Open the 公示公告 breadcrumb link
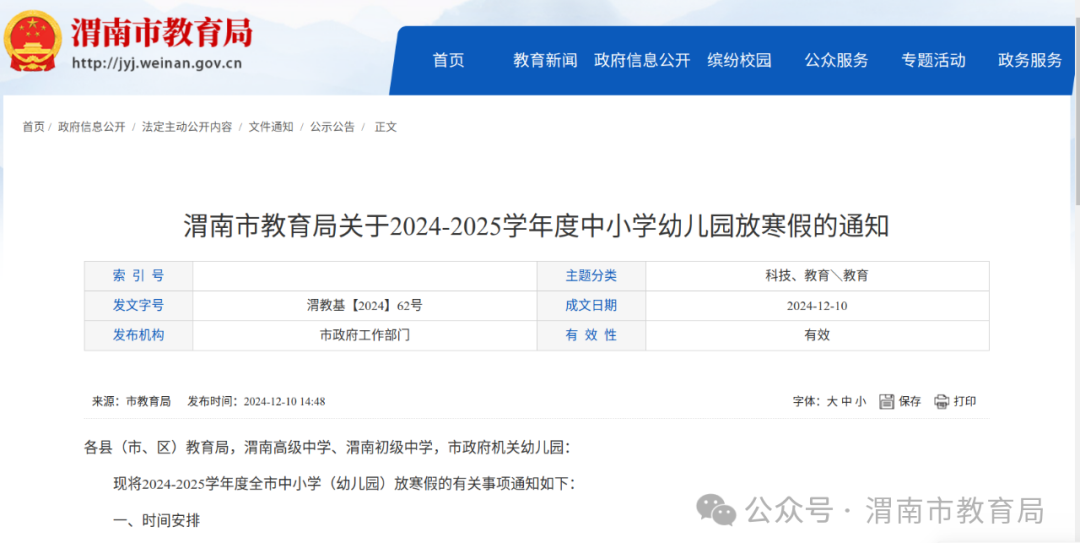Viewport: 1080px width, 543px height. [x=332, y=127]
